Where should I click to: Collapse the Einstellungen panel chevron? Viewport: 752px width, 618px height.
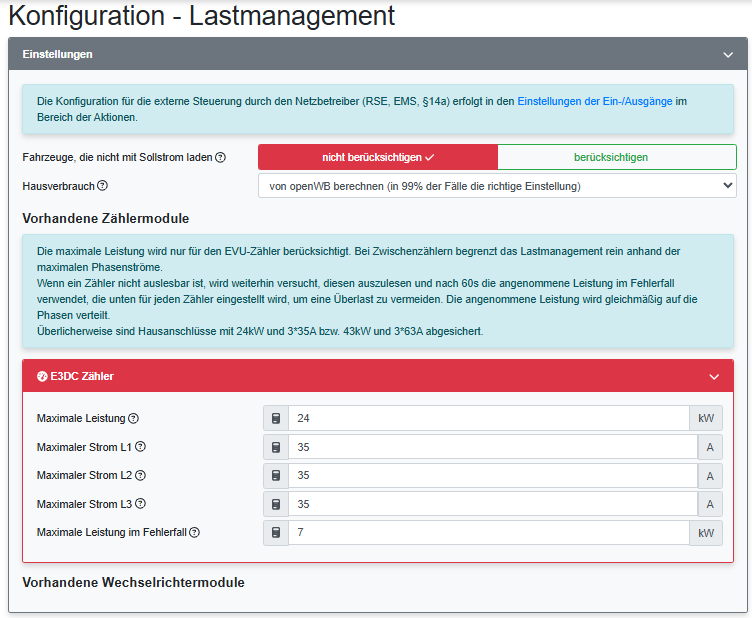(x=728, y=55)
